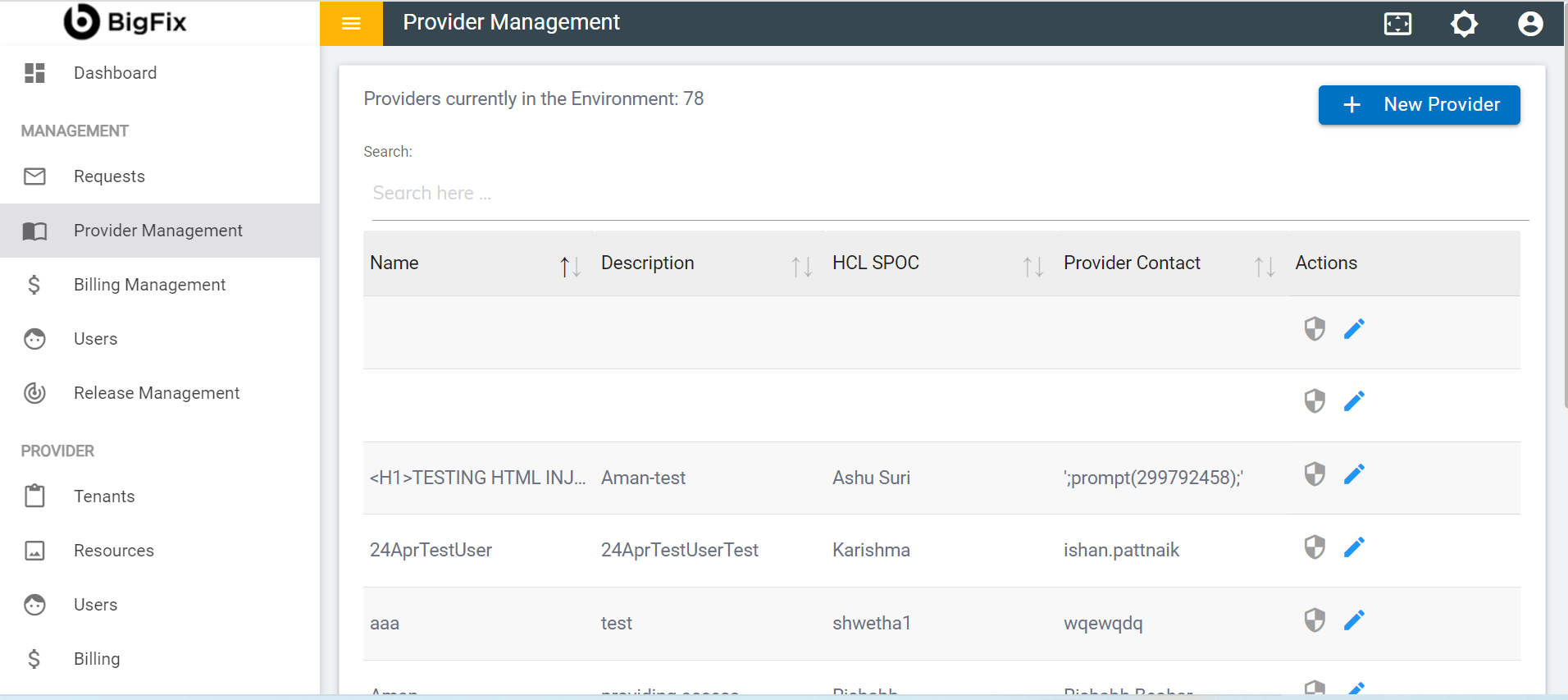This screenshot has height=700, width=1568.
Task: Click the Dashboard grid icon
Action: pos(34,73)
